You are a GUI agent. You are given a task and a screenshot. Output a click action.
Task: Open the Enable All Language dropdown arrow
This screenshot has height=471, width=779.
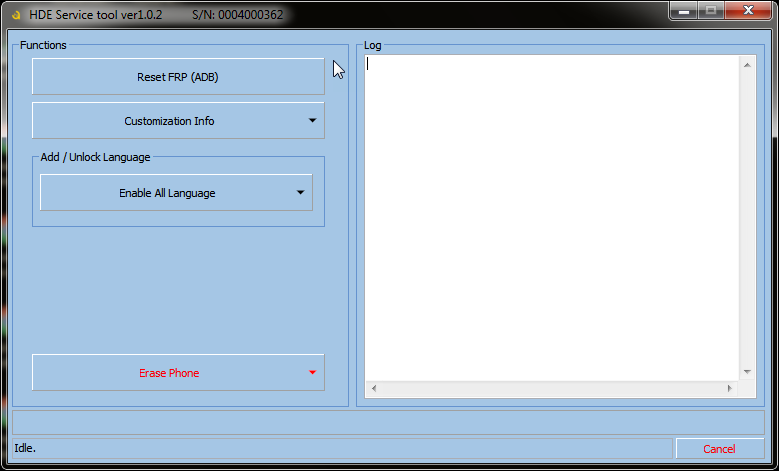tap(300, 193)
